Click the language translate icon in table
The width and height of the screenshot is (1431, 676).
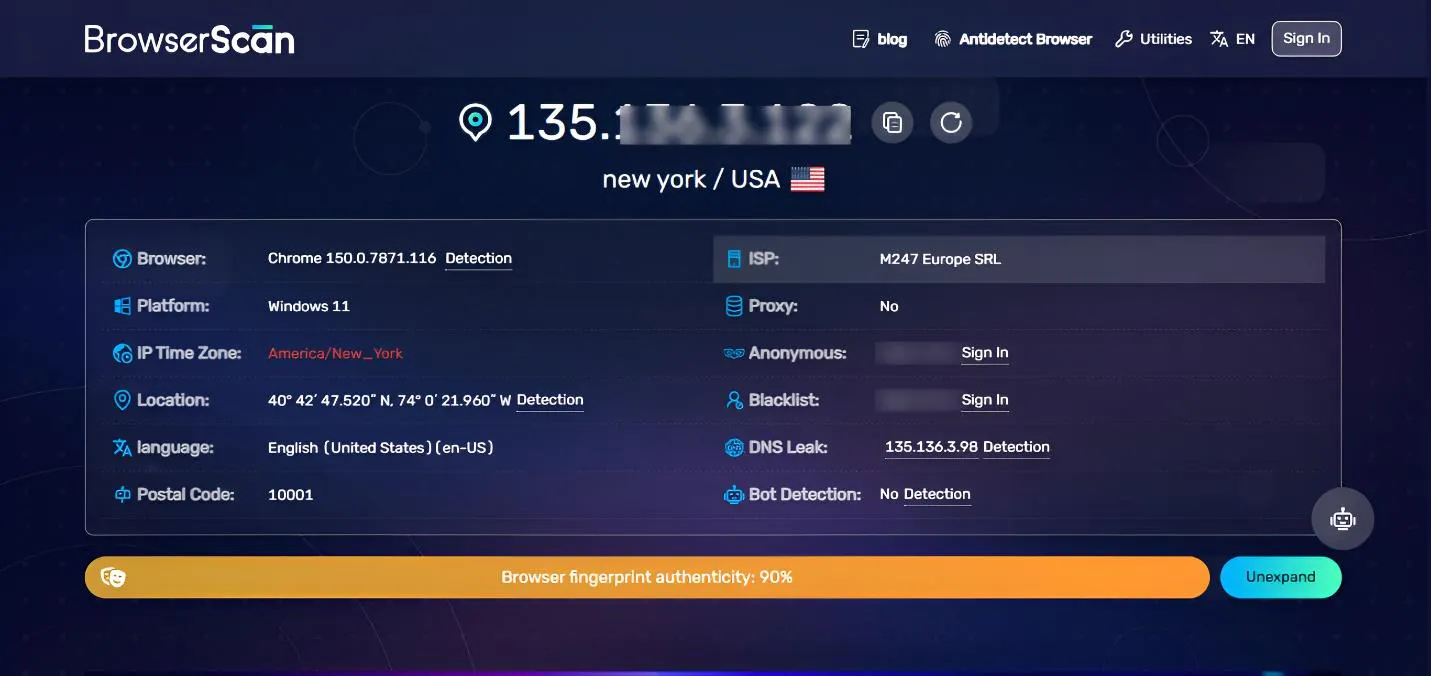point(122,447)
